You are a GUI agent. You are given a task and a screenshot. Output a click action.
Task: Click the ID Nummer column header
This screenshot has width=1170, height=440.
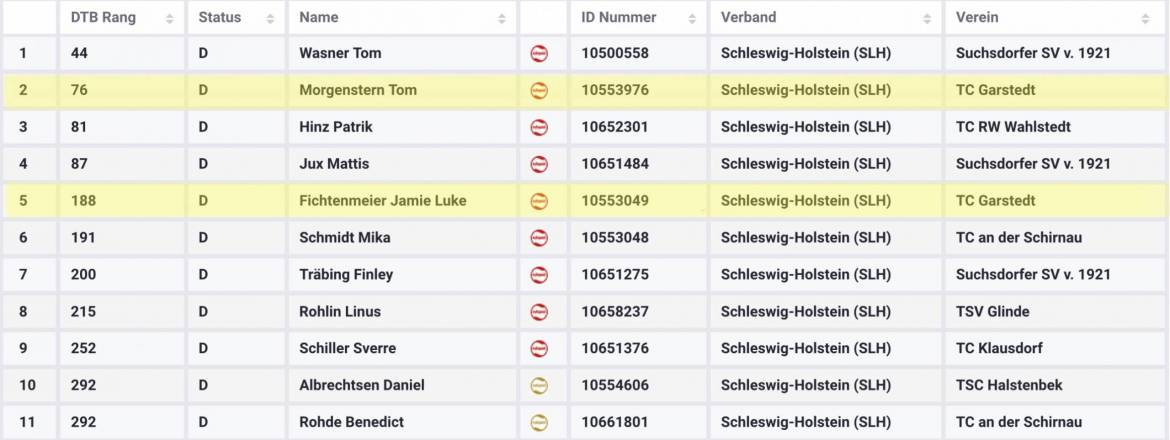[x=619, y=17]
